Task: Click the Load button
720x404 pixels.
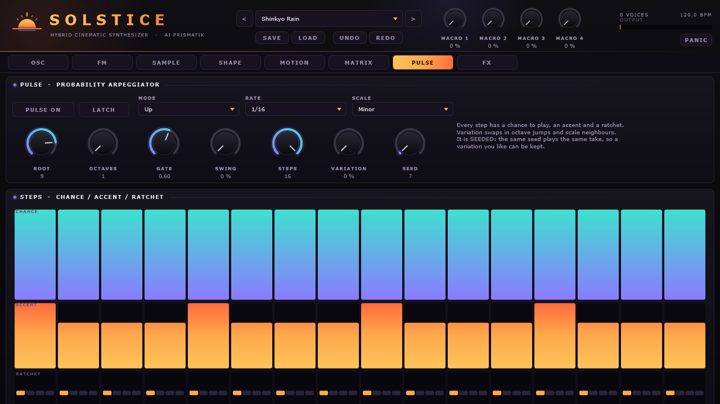Action: click(x=308, y=38)
